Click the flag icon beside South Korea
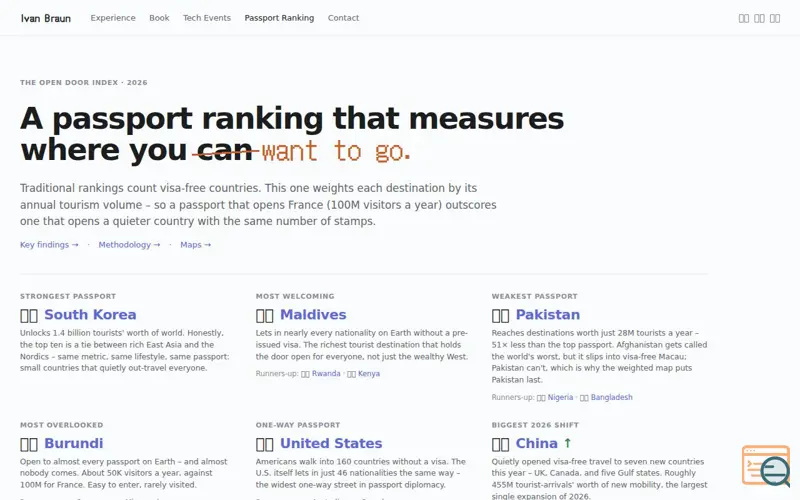Image resolution: width=800 pixels, height=500 pixels. [x=29, y=315]
